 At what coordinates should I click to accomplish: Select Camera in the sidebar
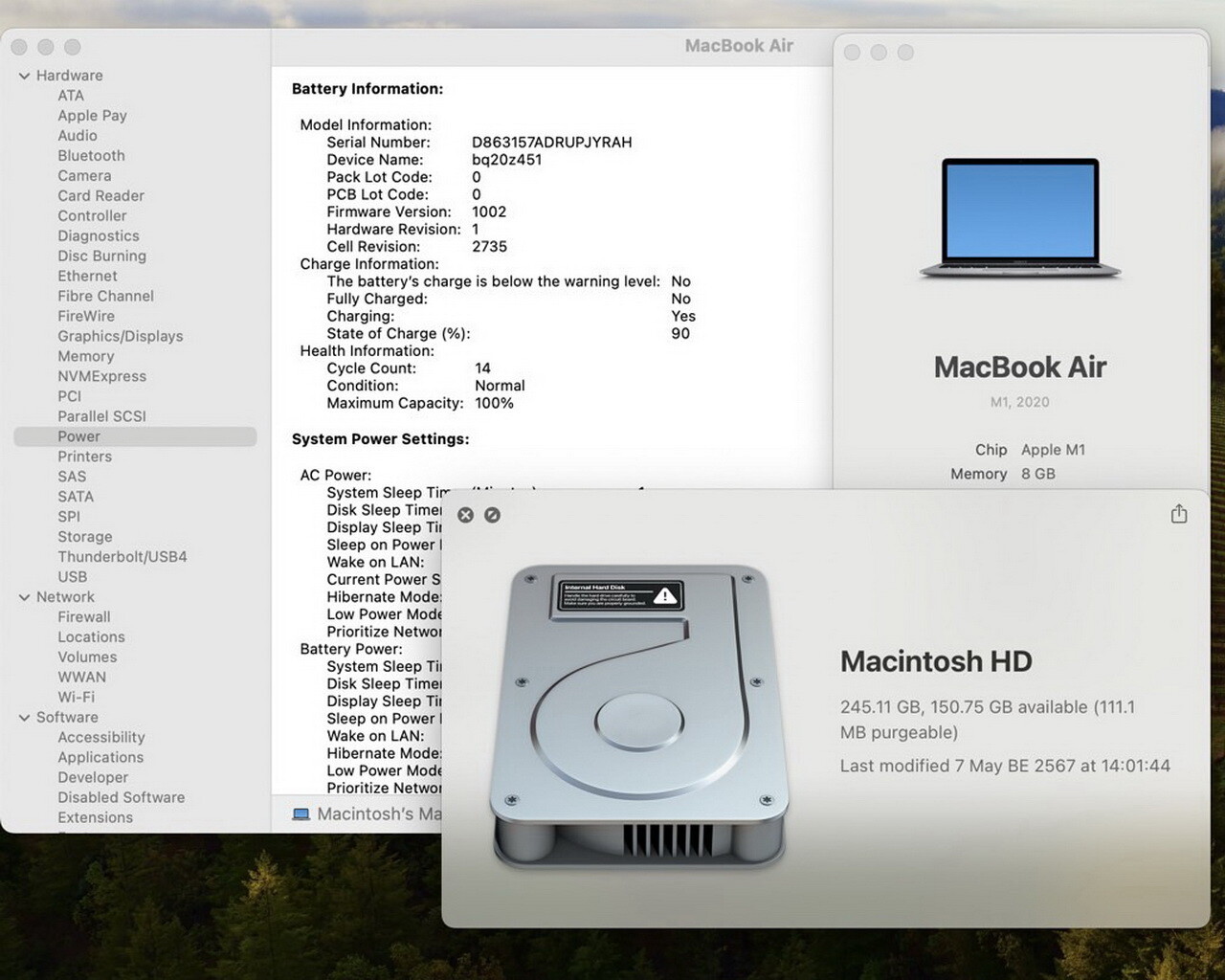click(x=84, y=176)
